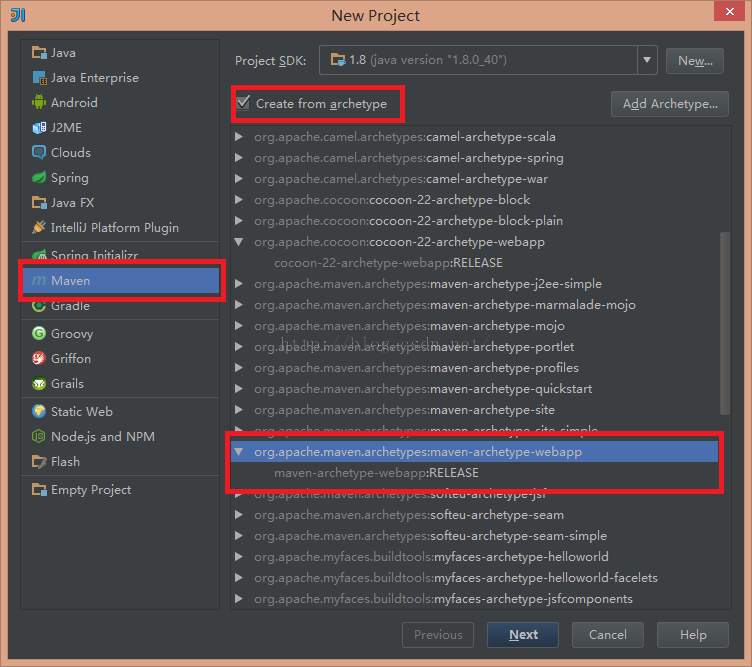The image size is (752, 667).
Task: Click the Empty Project icon
Action: pyautogui.click(x=39, y=490)
